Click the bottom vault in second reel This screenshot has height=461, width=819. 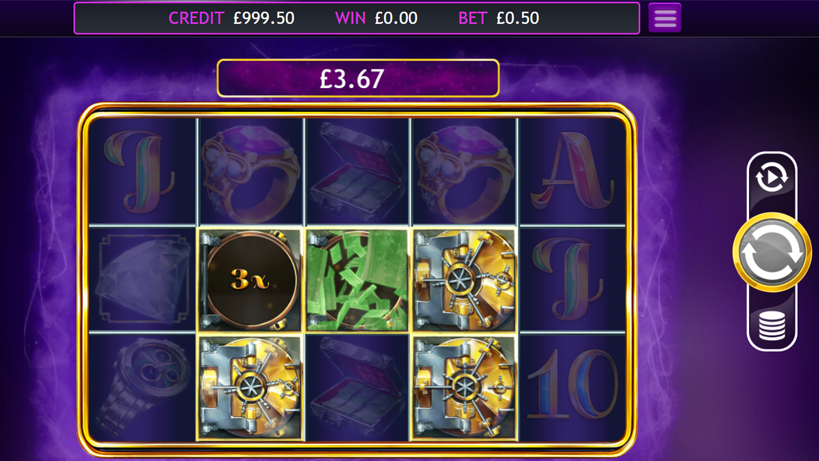[250, 388]
